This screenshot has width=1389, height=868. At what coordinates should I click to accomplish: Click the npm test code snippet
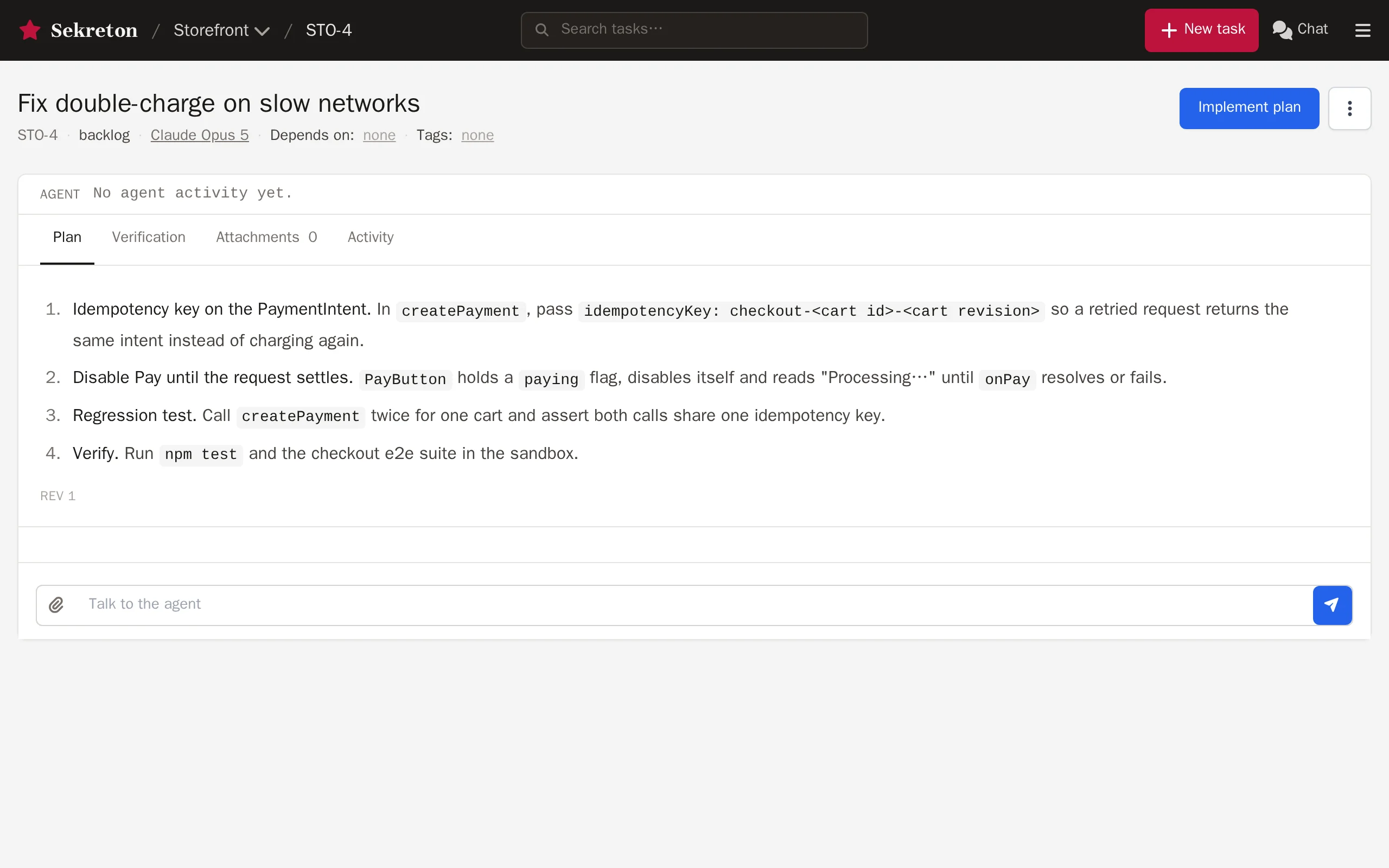(x=201, y=454)
